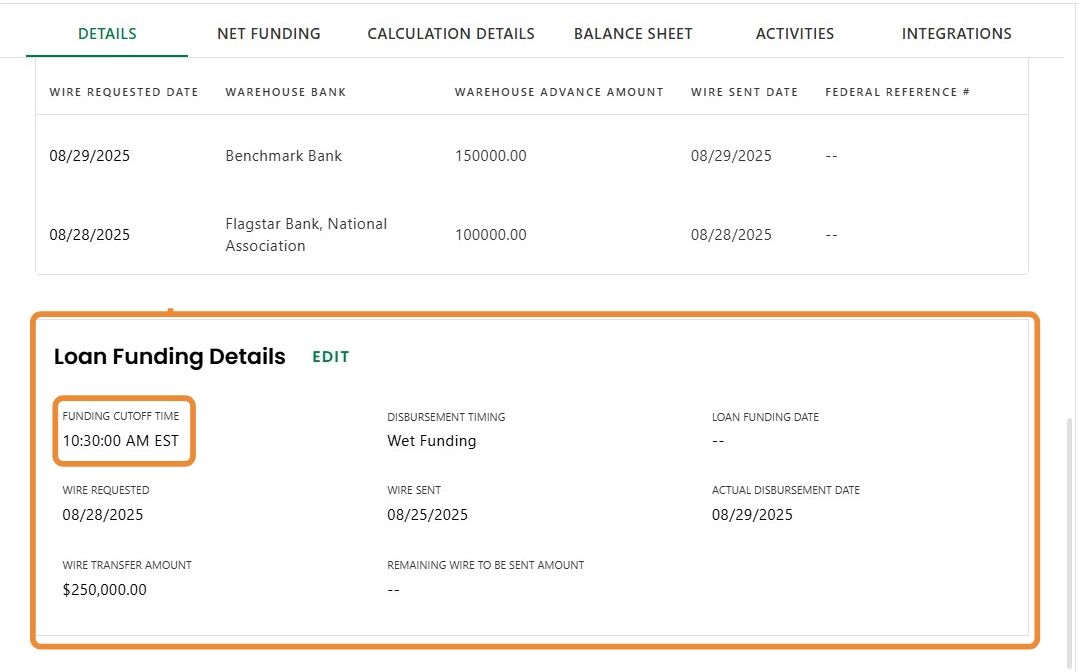Screen dimensions: 1079x672
Task: Click the Wire Requested Date column header
Action: 124,92
